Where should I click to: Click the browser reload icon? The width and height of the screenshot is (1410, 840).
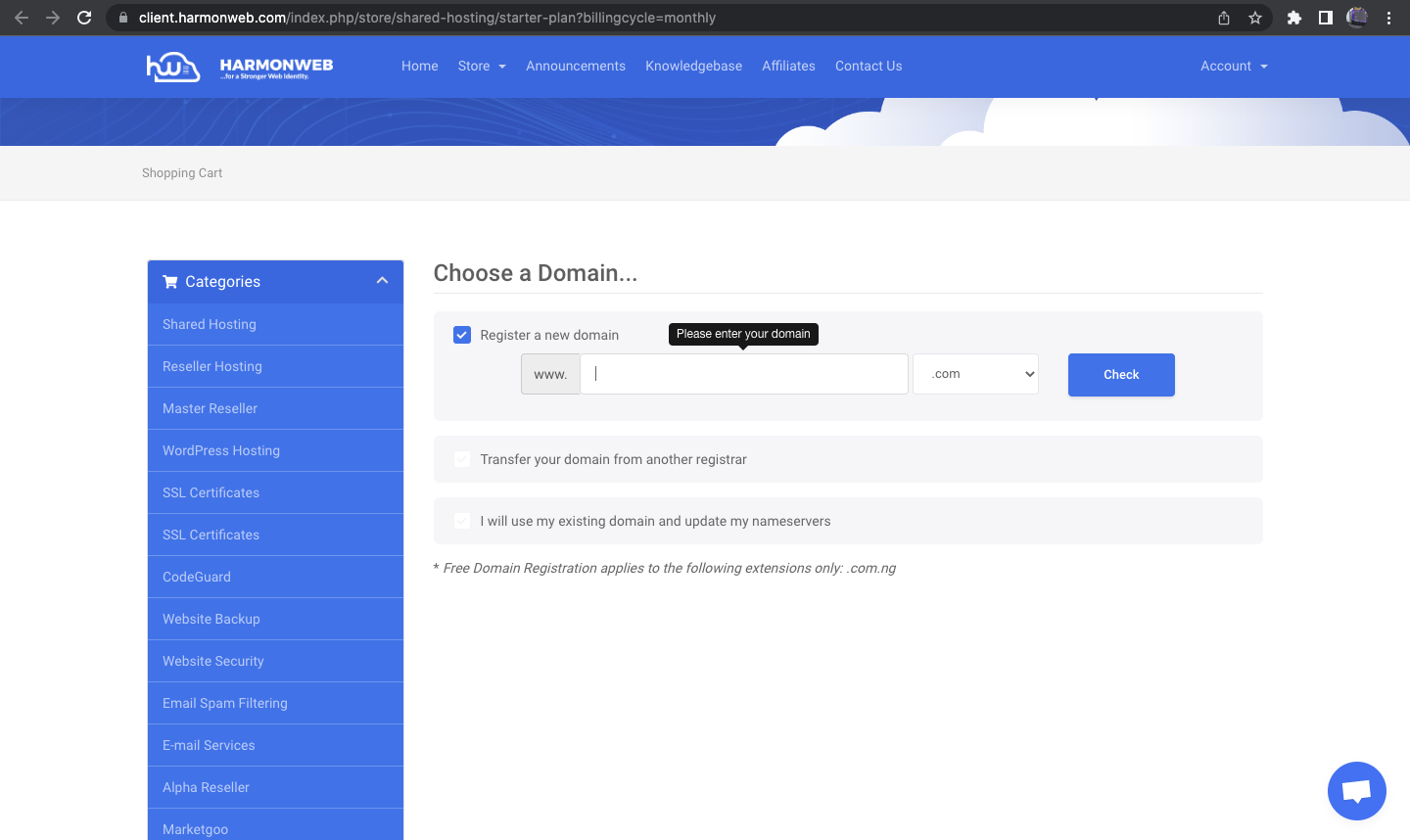tap(84, 17)
